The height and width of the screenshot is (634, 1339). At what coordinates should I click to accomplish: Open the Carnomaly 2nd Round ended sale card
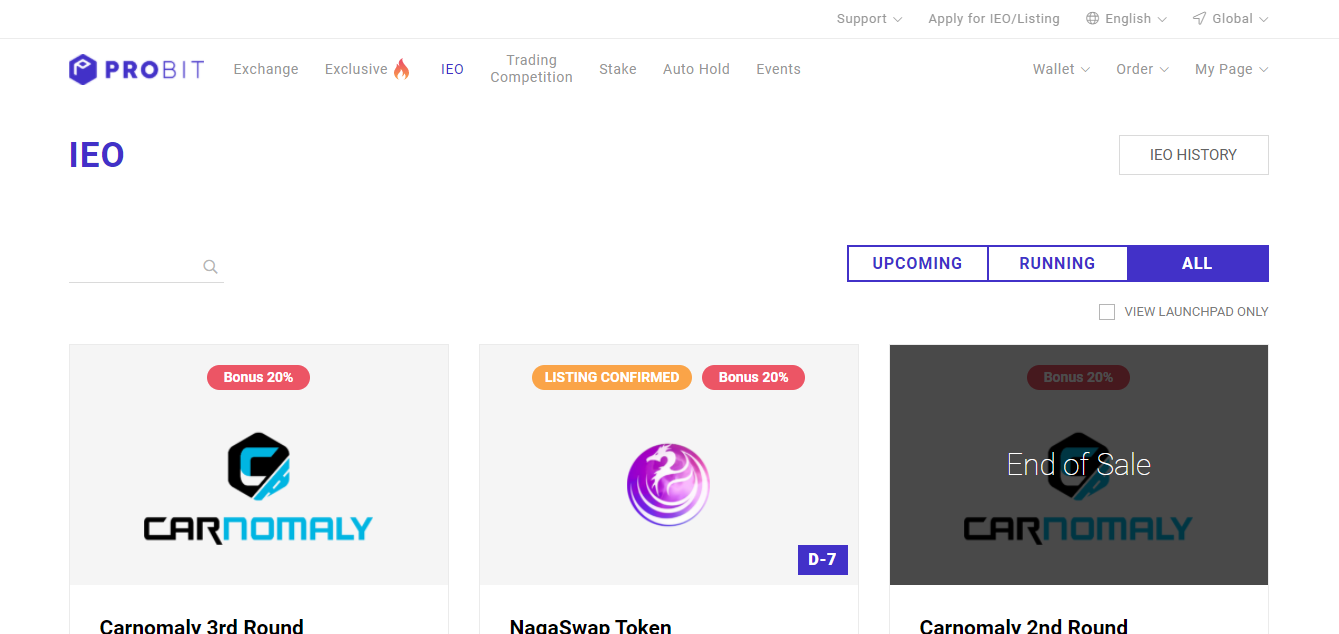(1078, 465)
